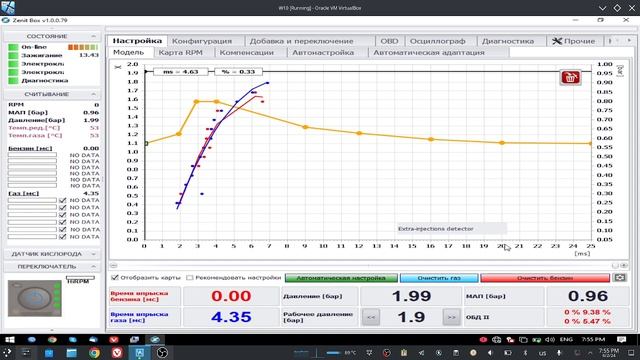The height and width of the screenshot is (360, 640).
Task: Open the Автоматическая адаптация sub-tab
Action: click(x=429, y=53)
